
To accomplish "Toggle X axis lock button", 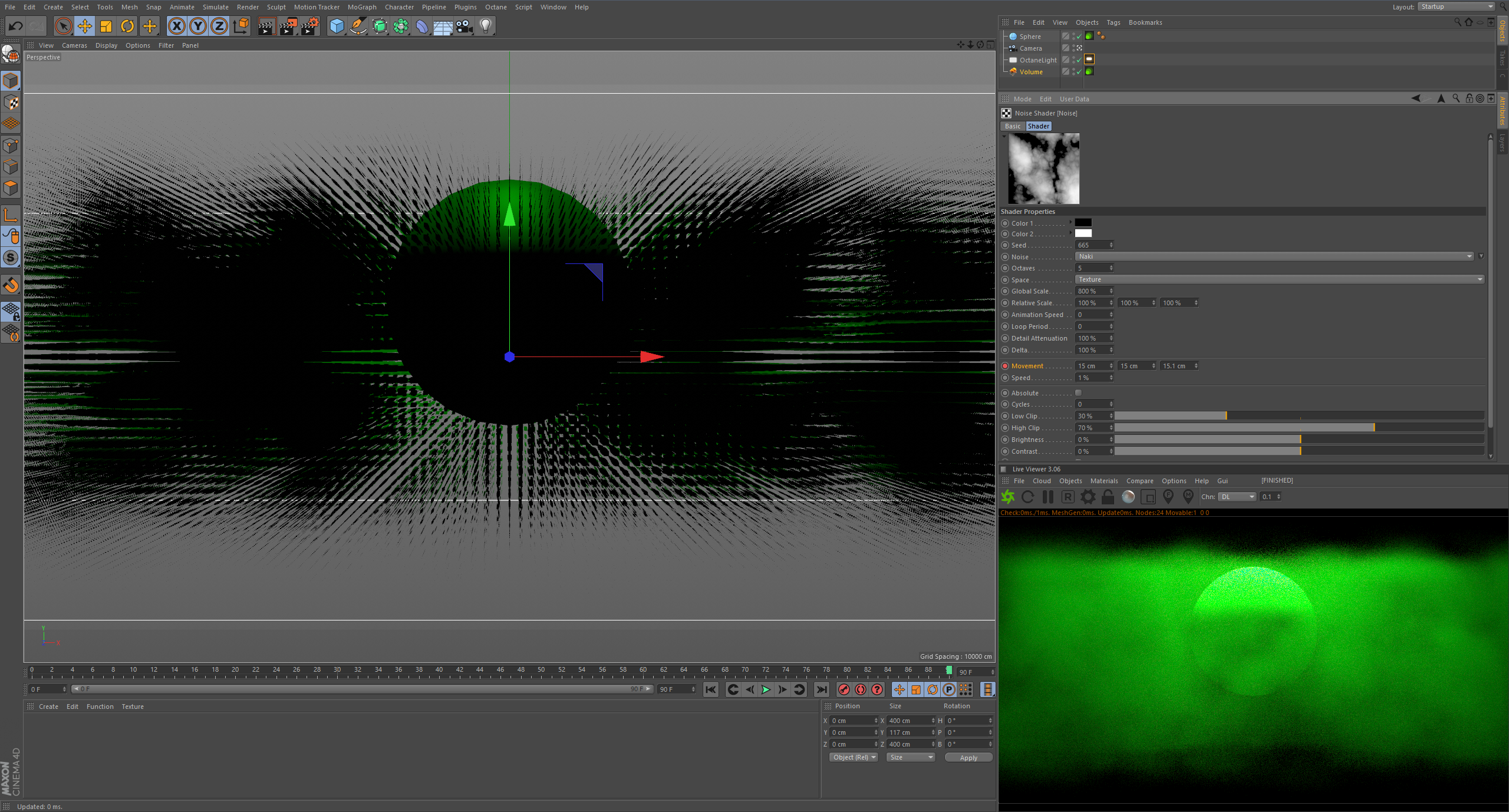I will click(x=176, y=26).
